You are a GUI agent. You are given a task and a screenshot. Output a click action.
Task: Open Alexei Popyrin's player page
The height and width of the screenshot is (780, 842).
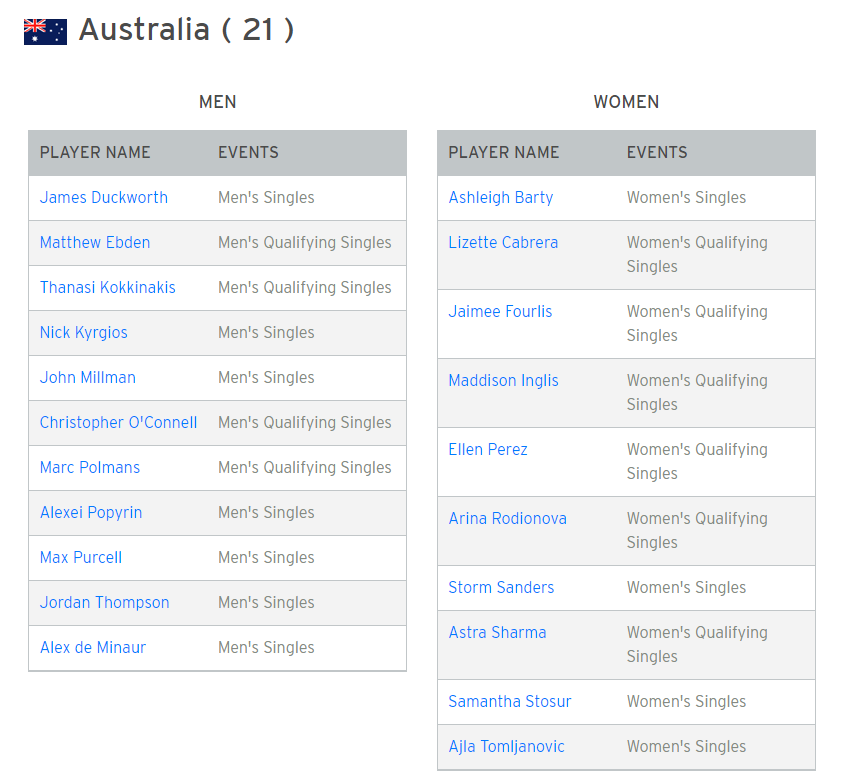tap(91, 513)
